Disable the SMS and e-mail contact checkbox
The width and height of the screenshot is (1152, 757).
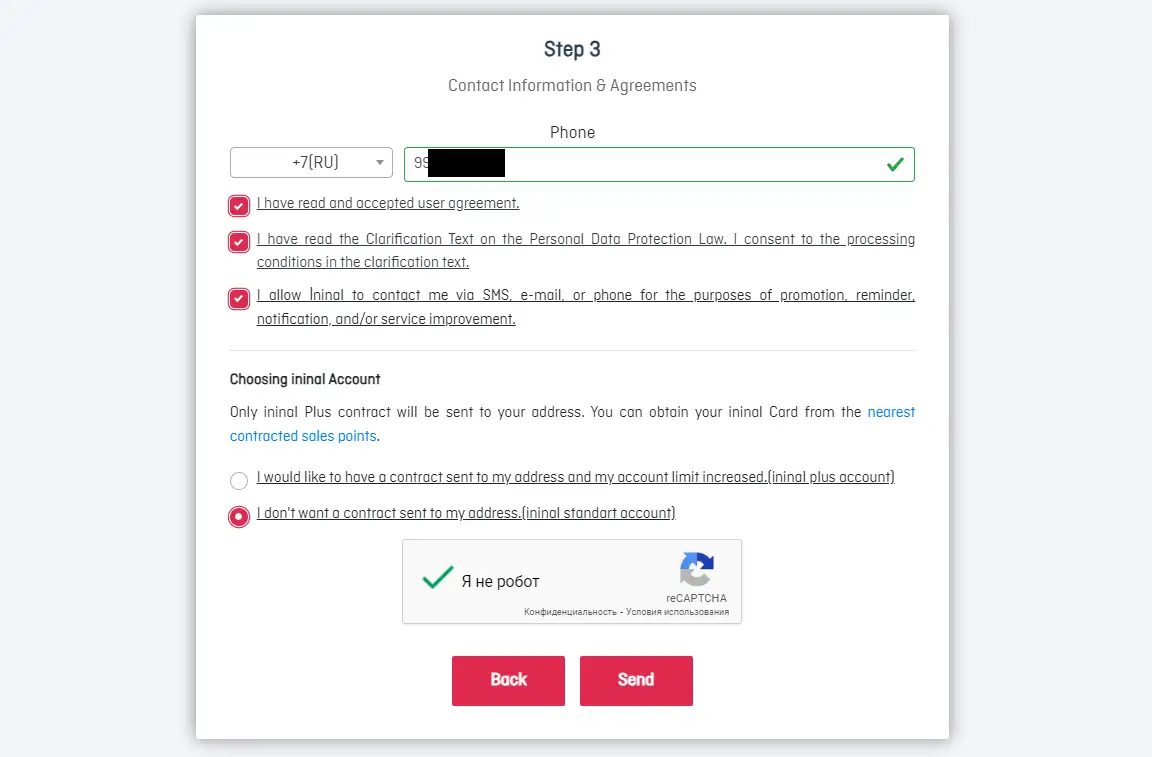(239, 298)
